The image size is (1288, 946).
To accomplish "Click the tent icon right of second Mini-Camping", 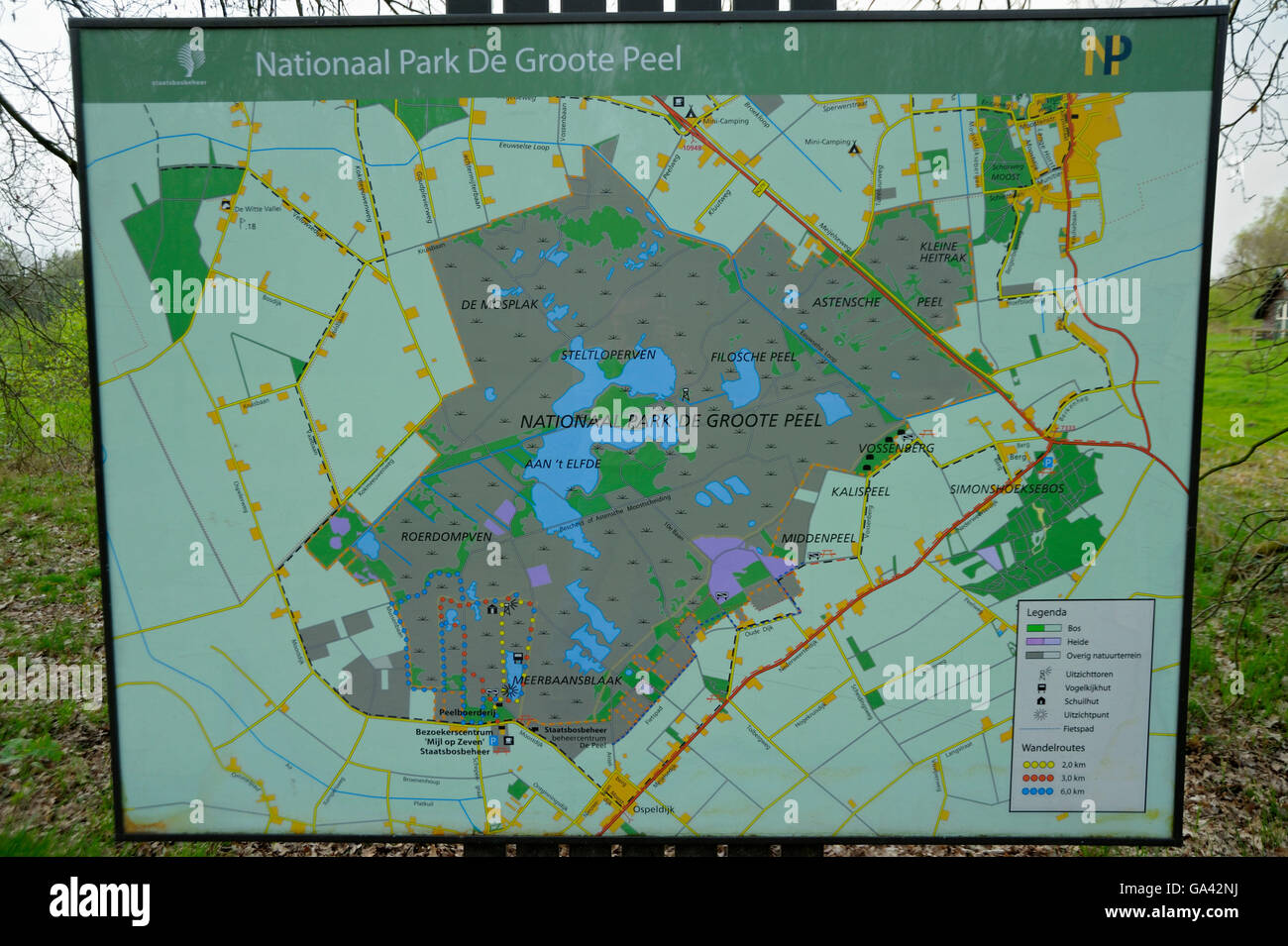I will [x=854, y=150].
